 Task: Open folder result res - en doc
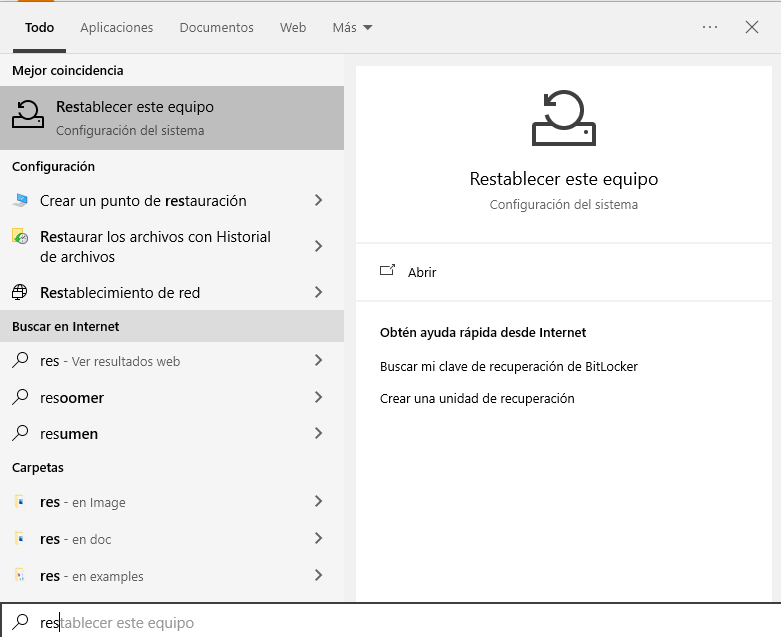coord(172,538)
